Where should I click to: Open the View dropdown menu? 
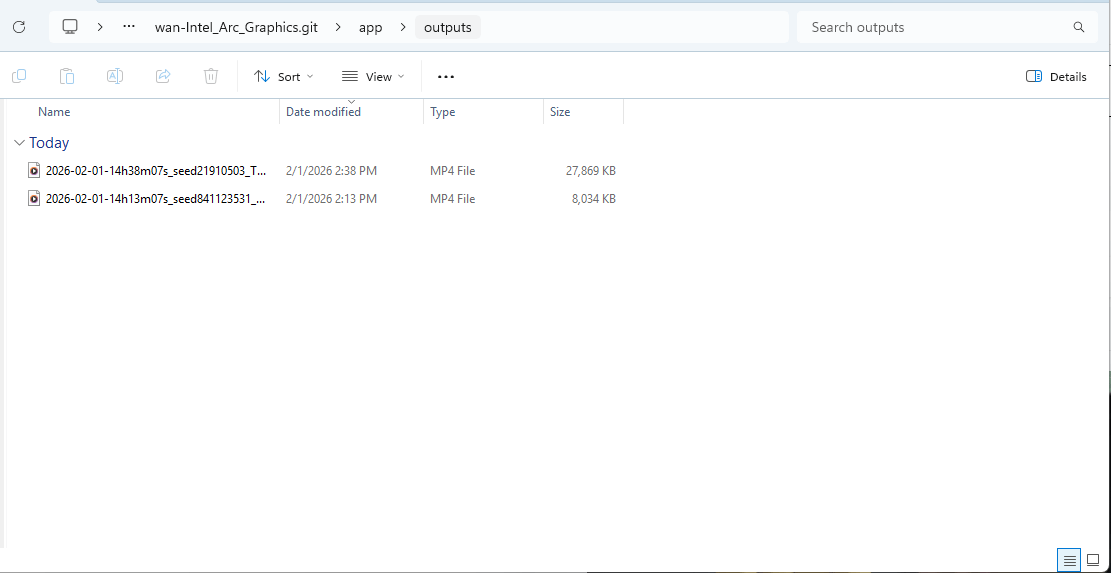point(373,76)
